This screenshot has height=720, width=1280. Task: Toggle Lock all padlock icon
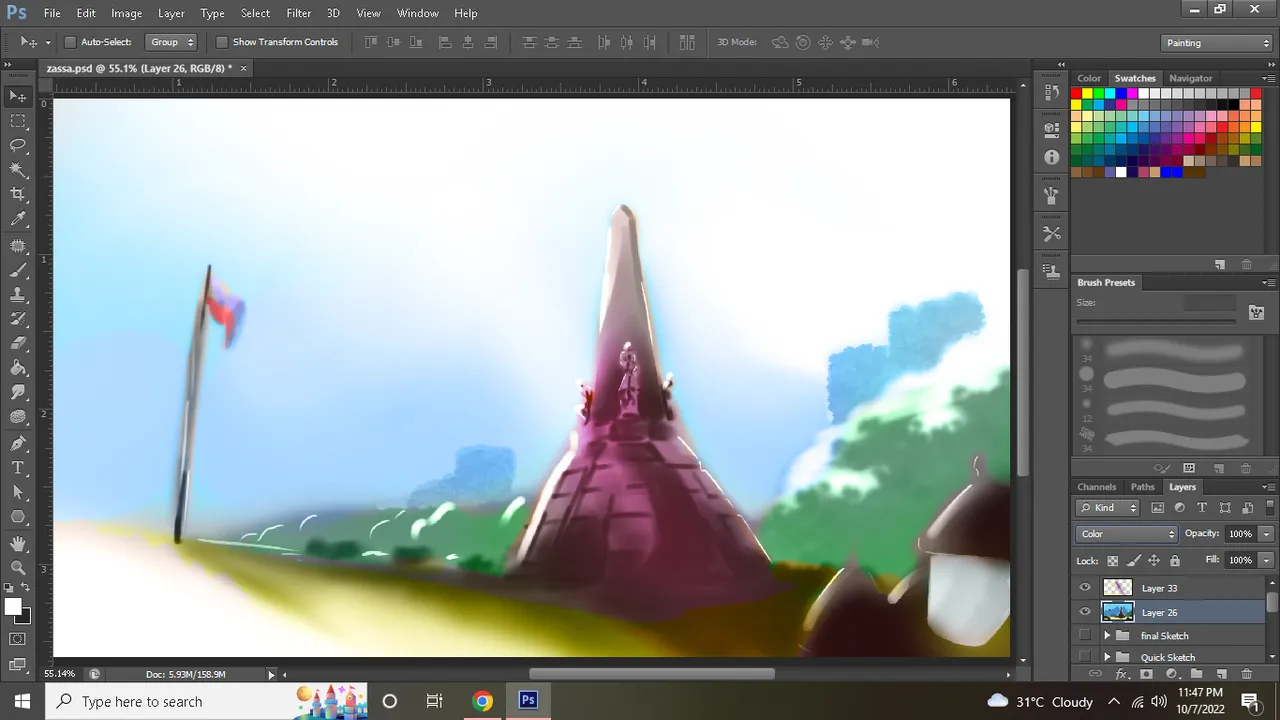1175,561
